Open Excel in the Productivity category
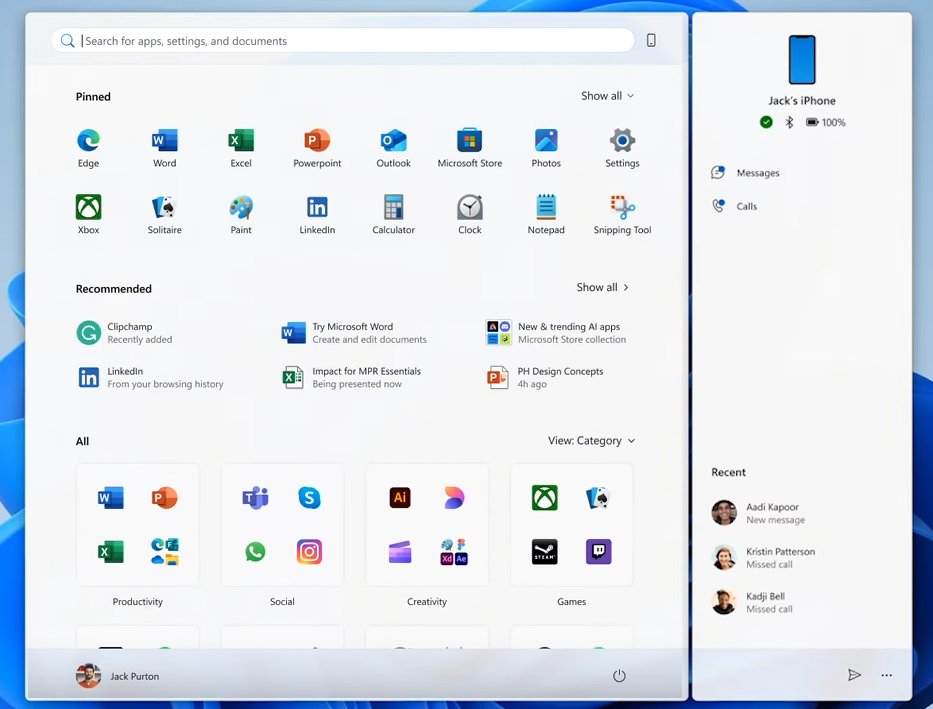Image resolution: width=933 pixels, height=709 pixels. tap(111, 551)
